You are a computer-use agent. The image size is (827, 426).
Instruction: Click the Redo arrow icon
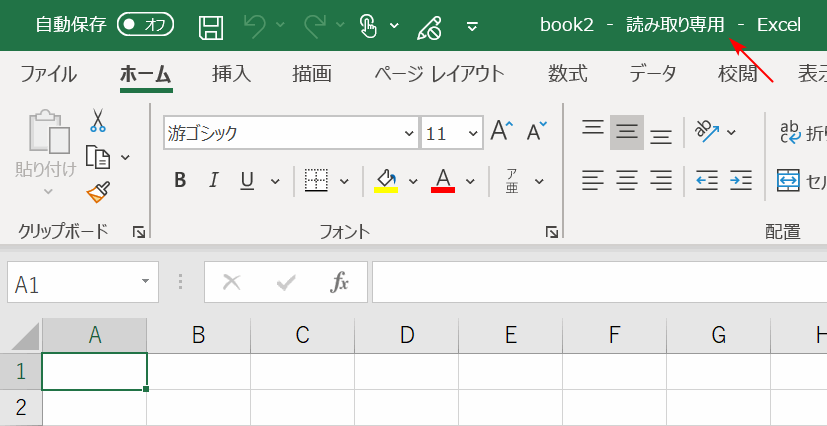317,26
